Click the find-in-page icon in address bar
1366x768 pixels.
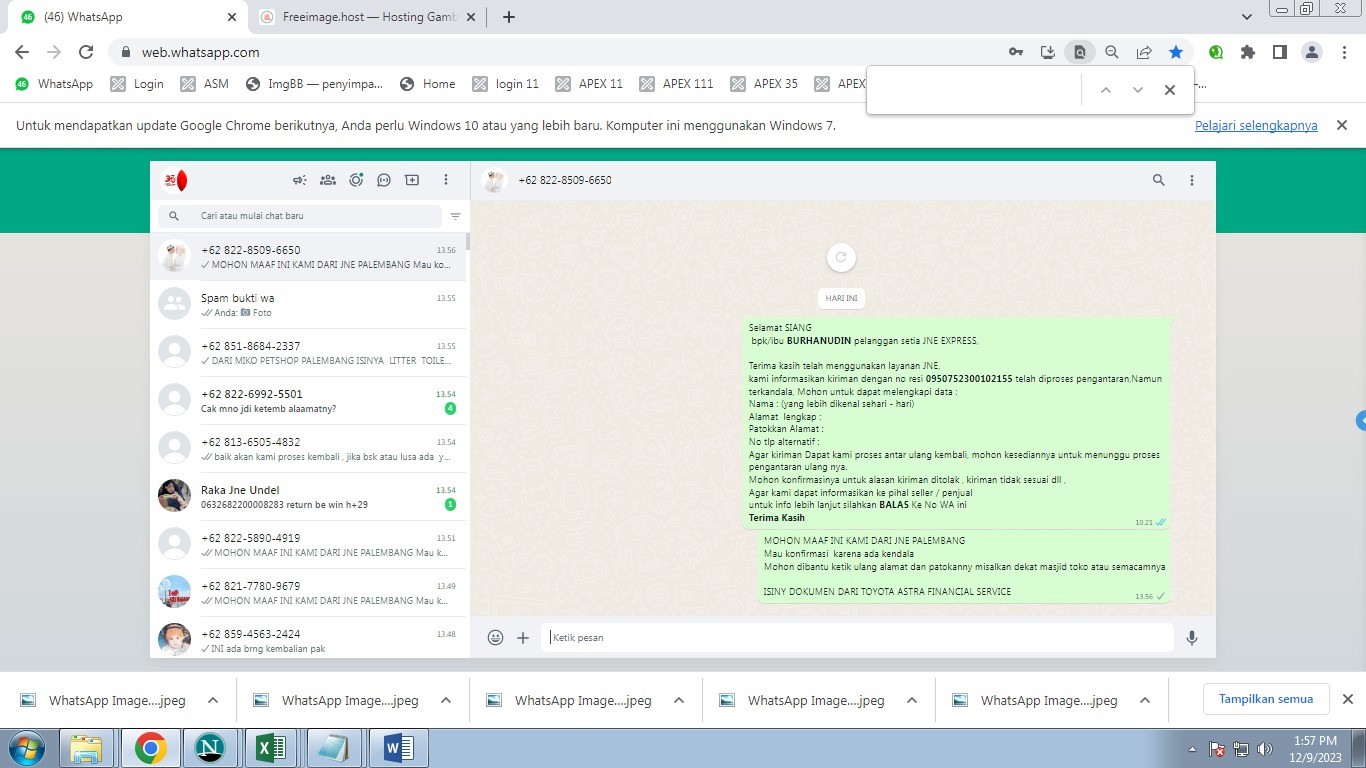pyautogui.click(x=1080, y=52)
